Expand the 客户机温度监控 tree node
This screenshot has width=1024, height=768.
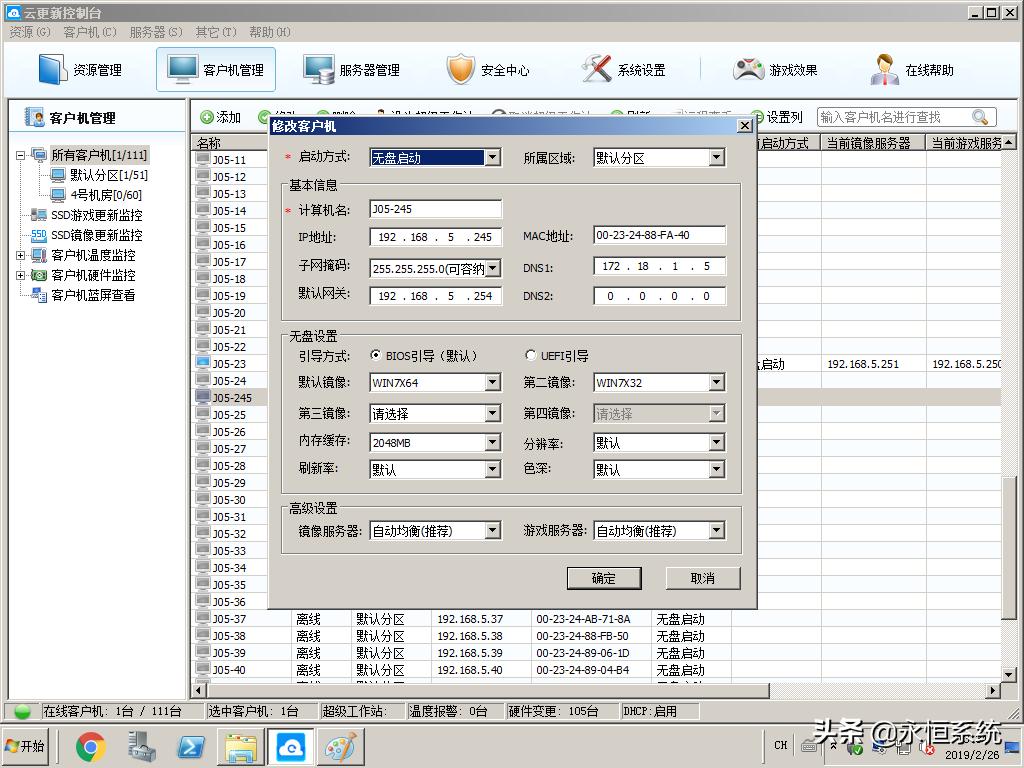21,255
